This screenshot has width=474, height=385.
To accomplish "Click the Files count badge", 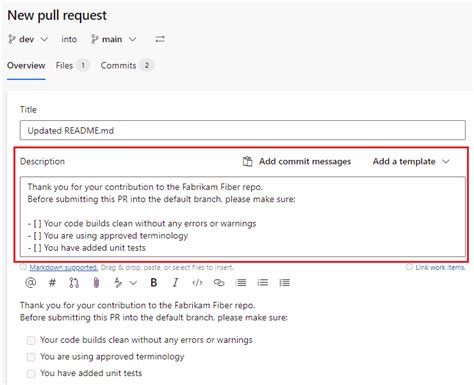I will 83,65.
